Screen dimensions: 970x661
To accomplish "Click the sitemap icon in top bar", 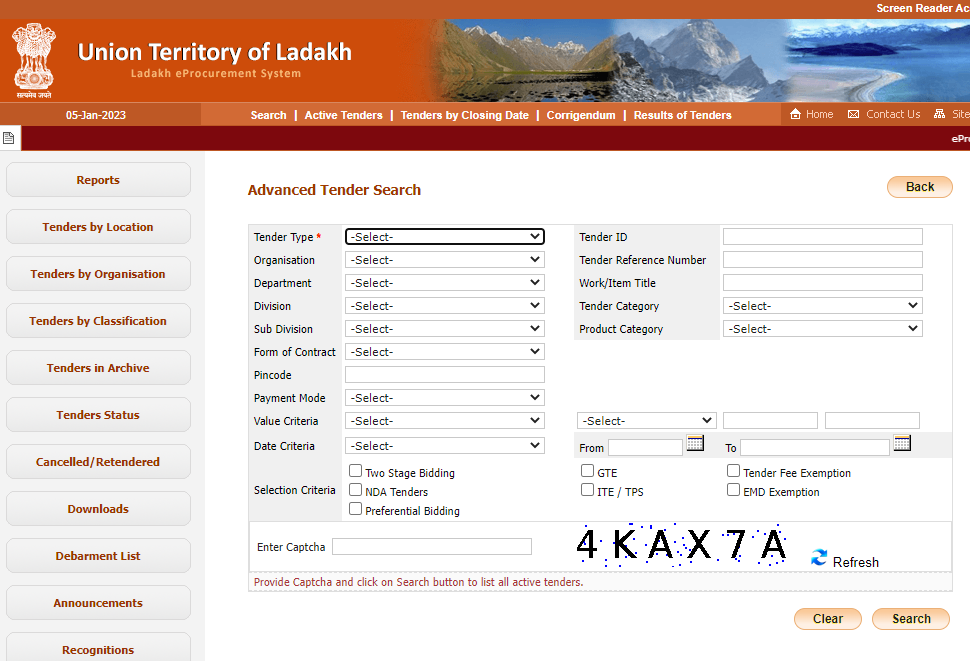I will coord(939,114).
